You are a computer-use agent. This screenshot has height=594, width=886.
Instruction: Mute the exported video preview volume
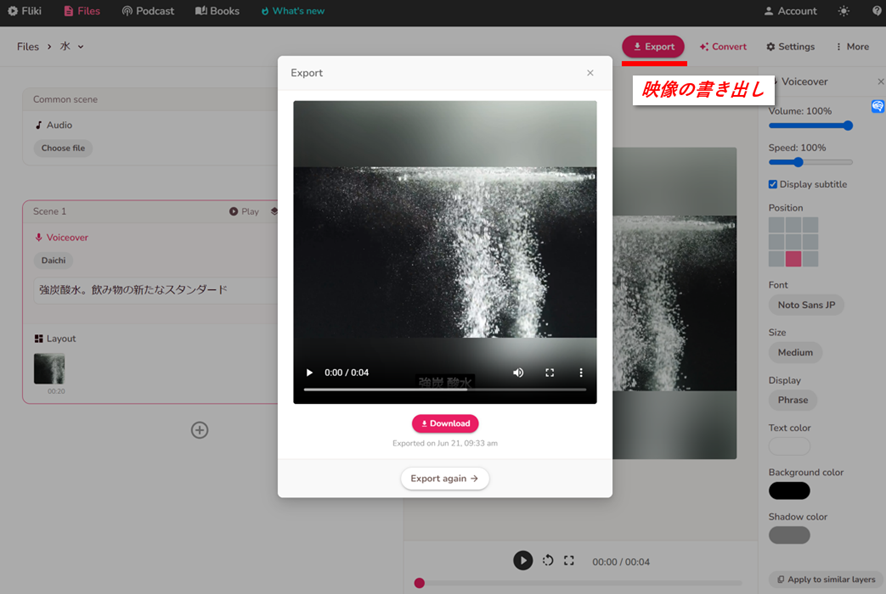[x=518, y=373]
